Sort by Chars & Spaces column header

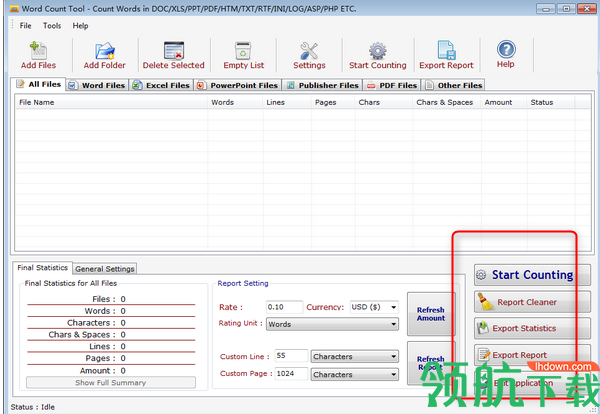(x=447, y=102)
